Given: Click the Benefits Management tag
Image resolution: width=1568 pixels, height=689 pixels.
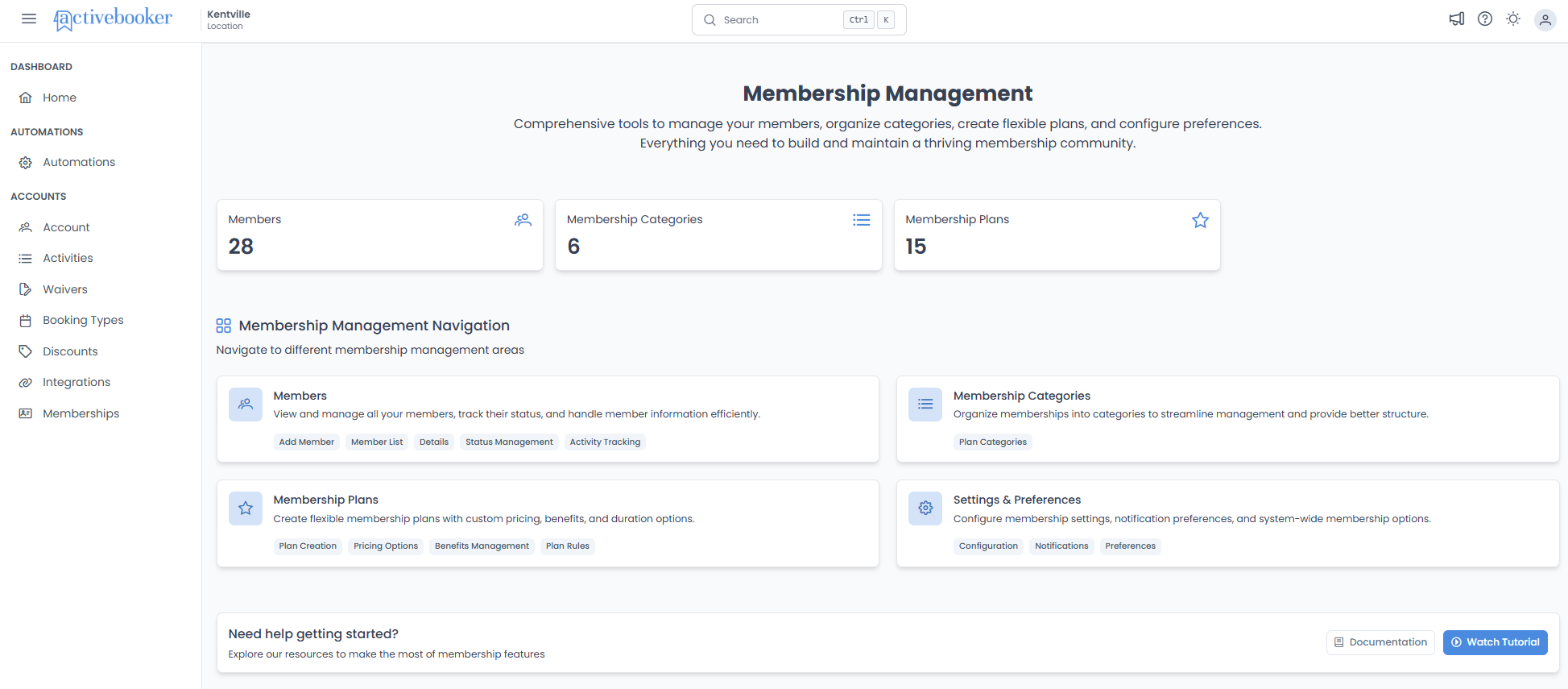Looking at the screenshot, I should point(482,546).
